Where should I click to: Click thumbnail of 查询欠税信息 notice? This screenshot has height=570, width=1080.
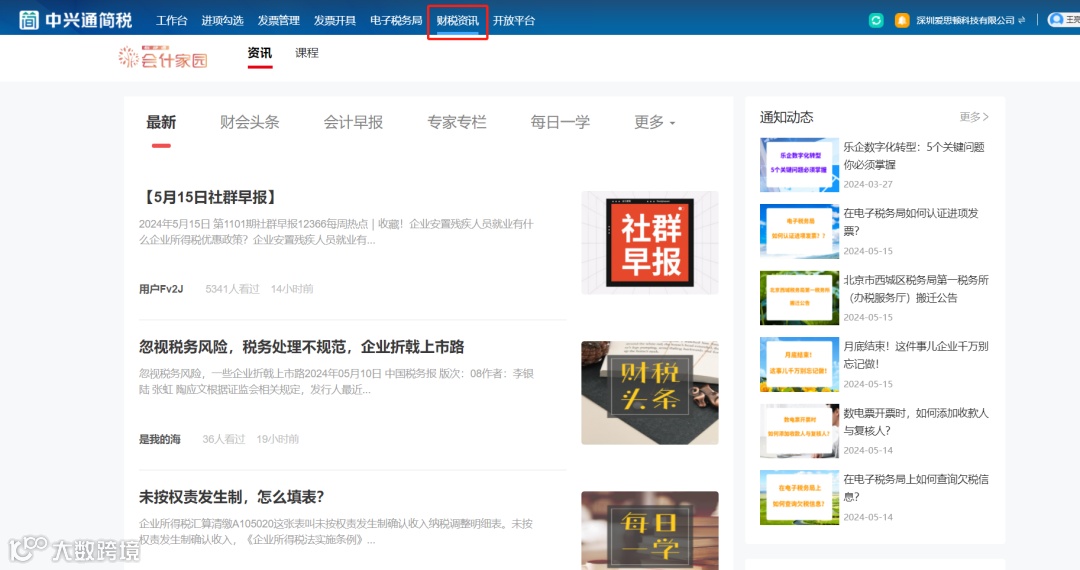click(799, 497)
